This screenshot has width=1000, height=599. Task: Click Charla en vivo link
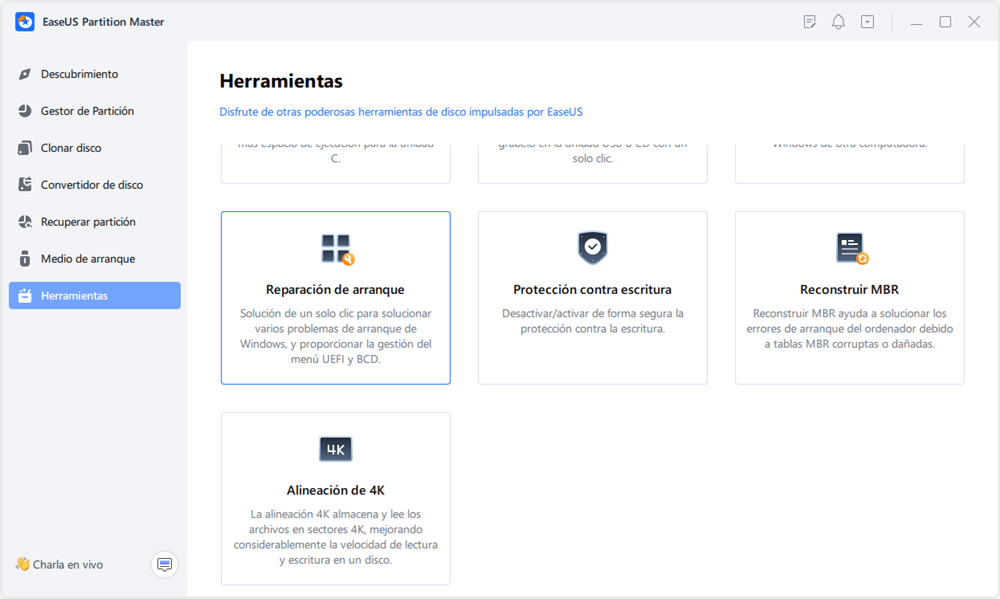pos(68,565)
